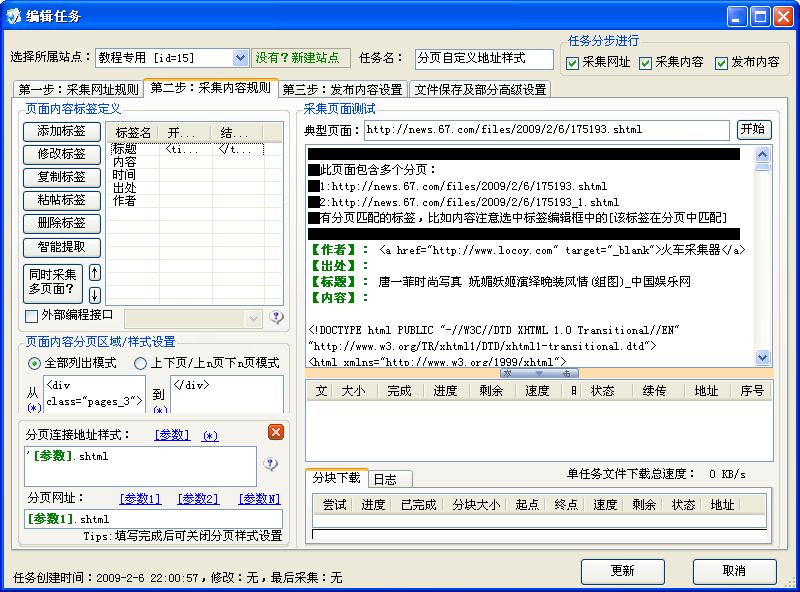Click (*) link under 到 label
800x592 pixels.
coord(160,409)
